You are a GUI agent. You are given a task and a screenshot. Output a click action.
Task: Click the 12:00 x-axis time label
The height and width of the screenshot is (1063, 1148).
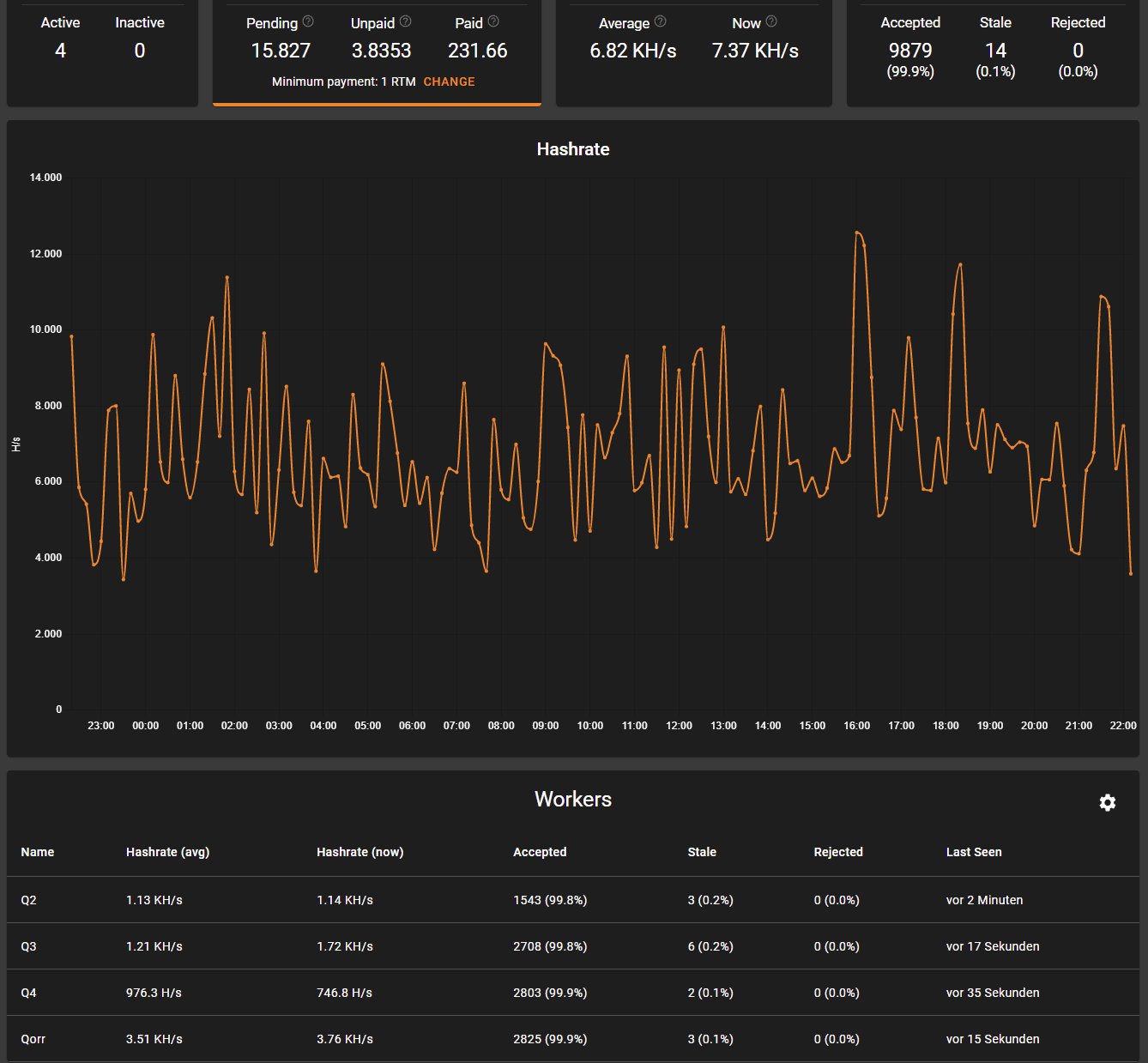(x=679, y=726)
